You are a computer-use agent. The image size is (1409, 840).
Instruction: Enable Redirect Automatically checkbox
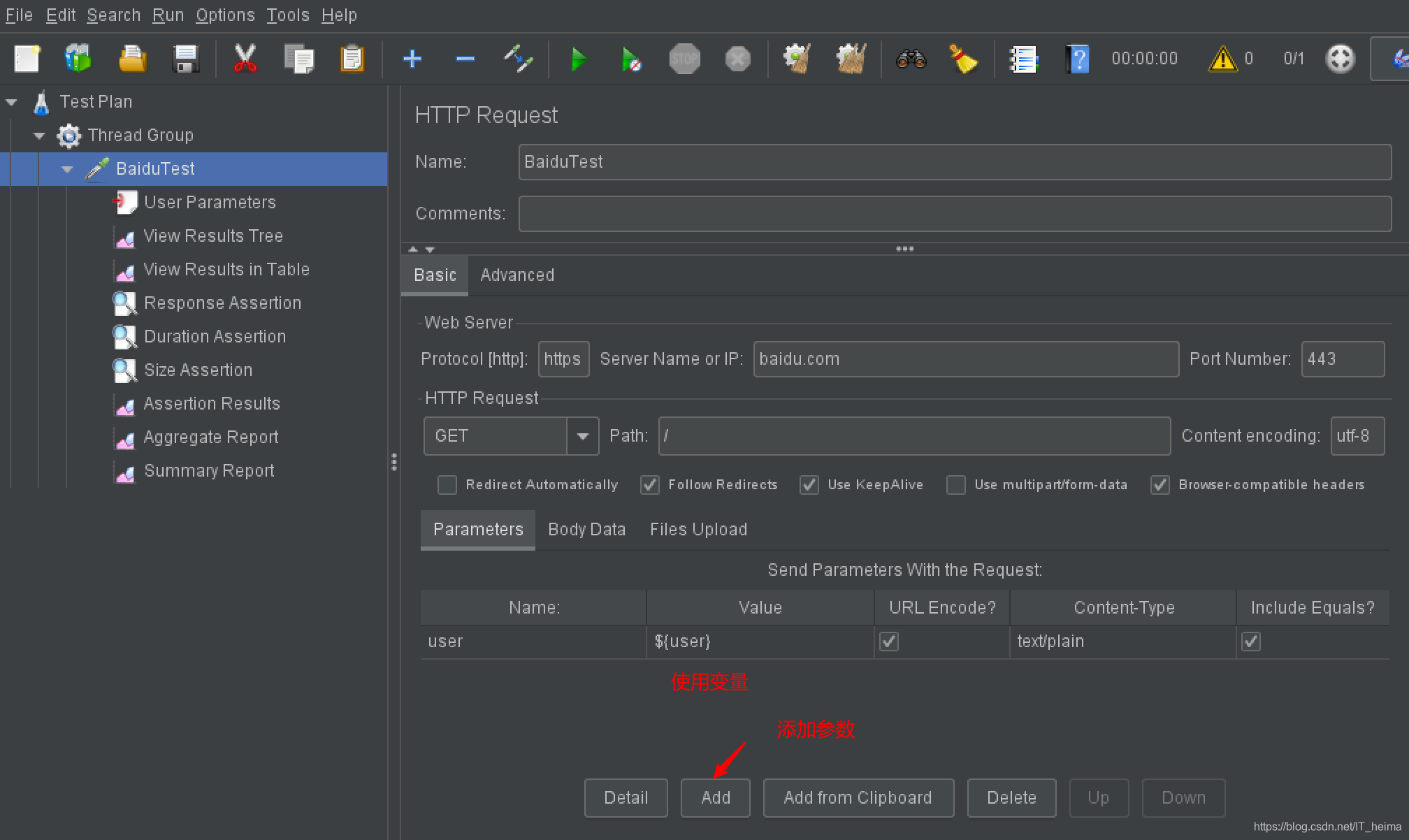click(x=447, y=485)
